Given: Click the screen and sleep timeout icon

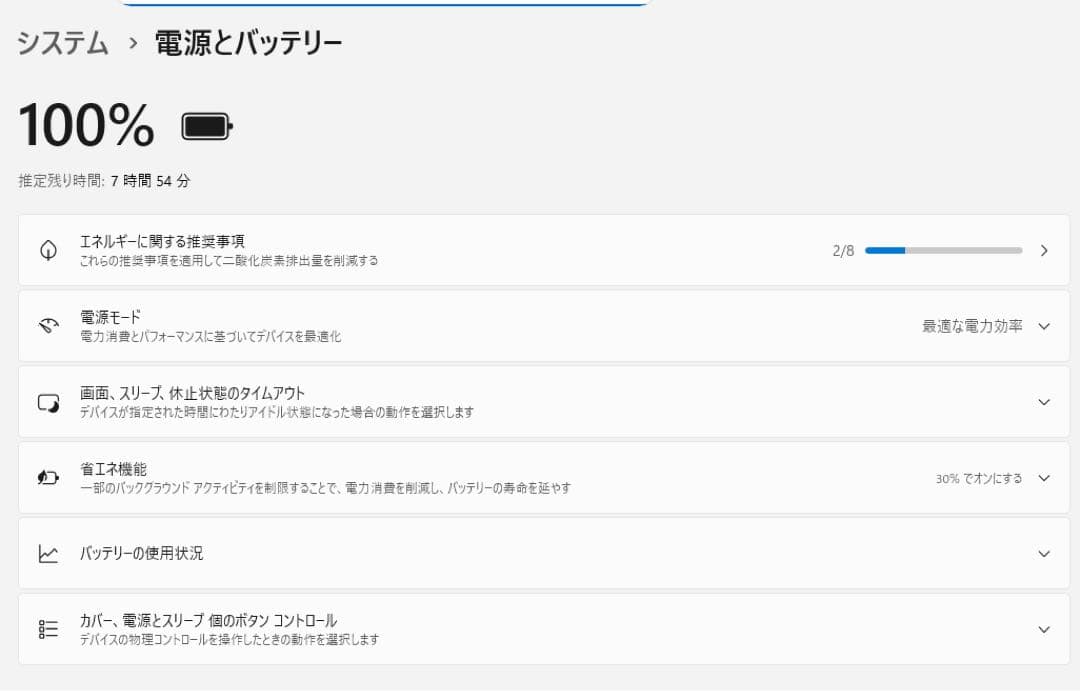Looking at the screenshot, I should point(47,401).
